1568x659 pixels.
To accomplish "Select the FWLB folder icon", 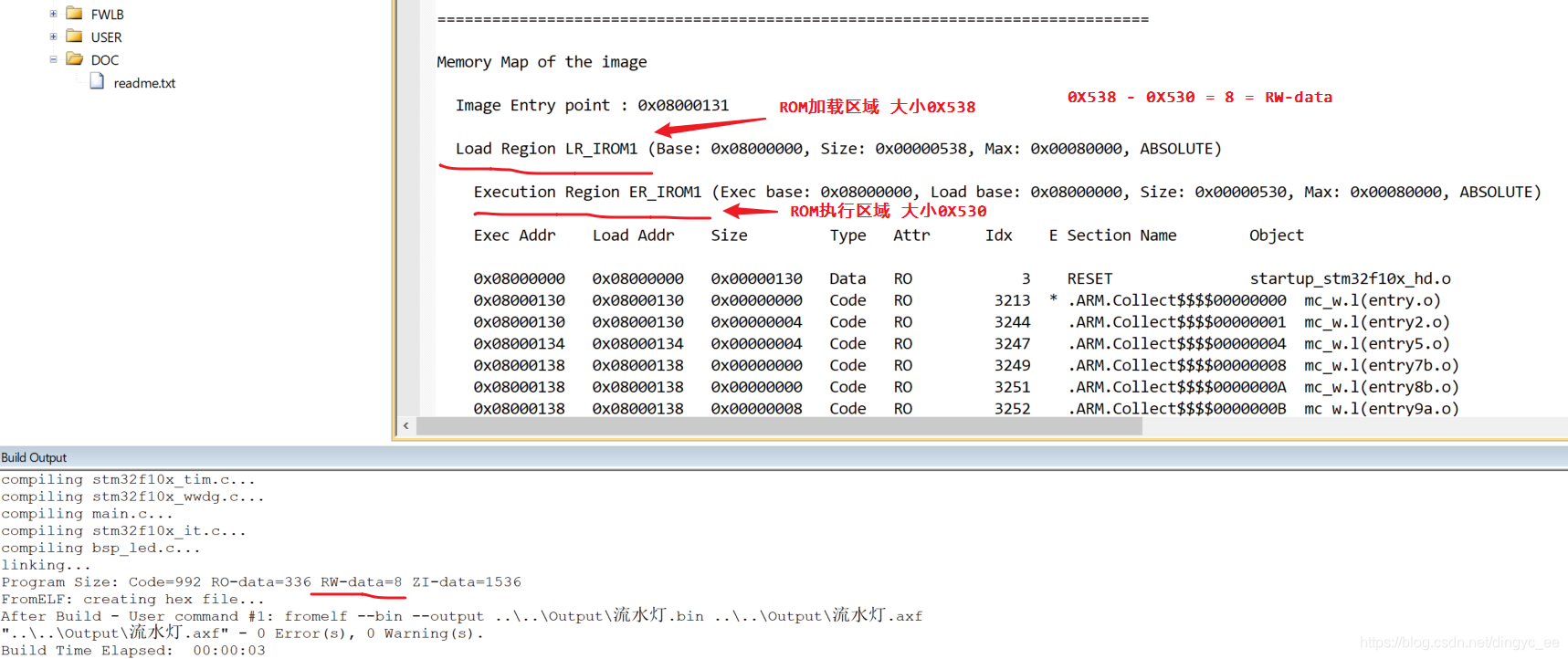I will click(x=75, y=14).
